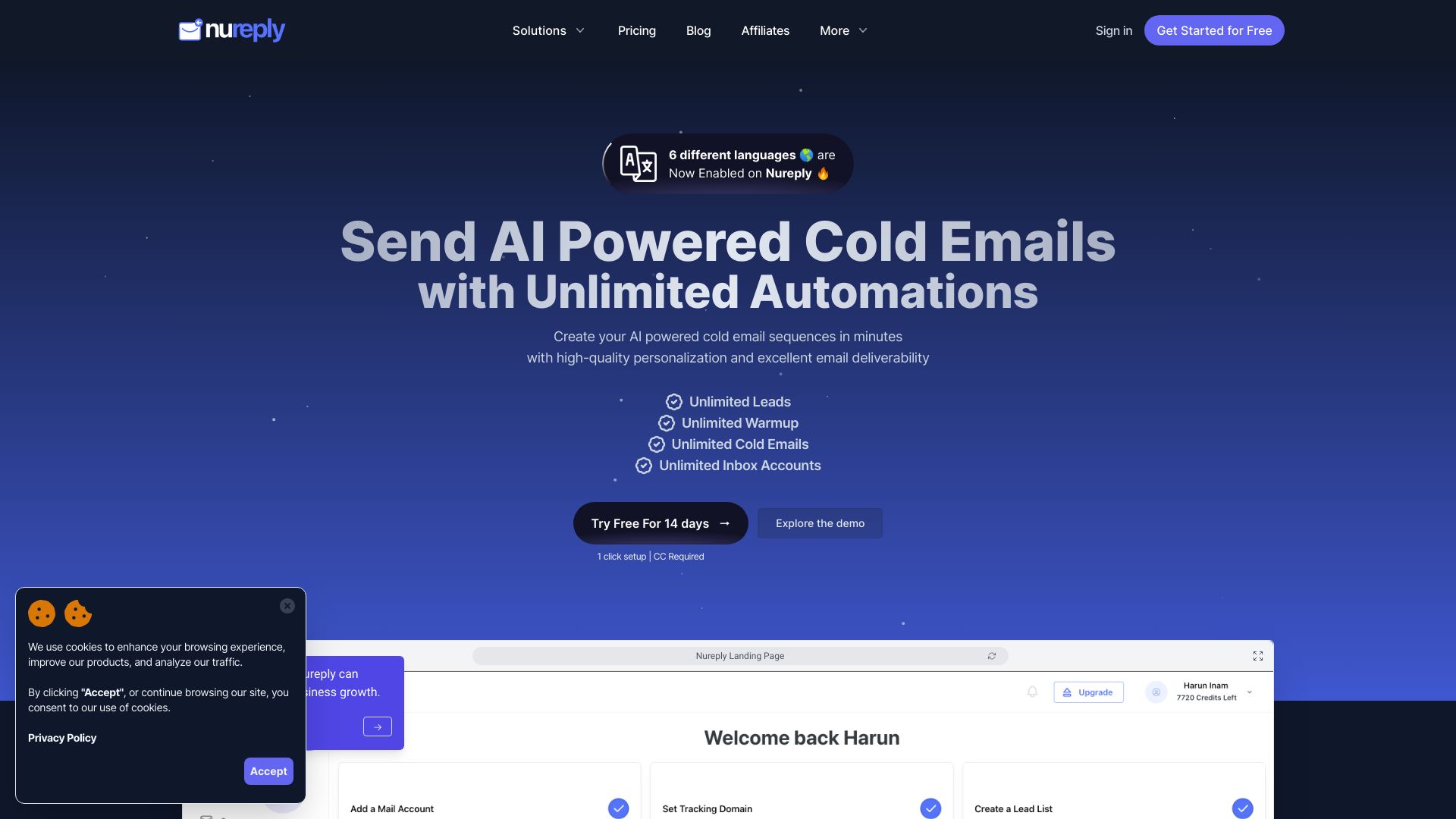Click the Accept cookies button
Screen dimensions: 1456x819
pyautogui.click(x=267, y=772)
